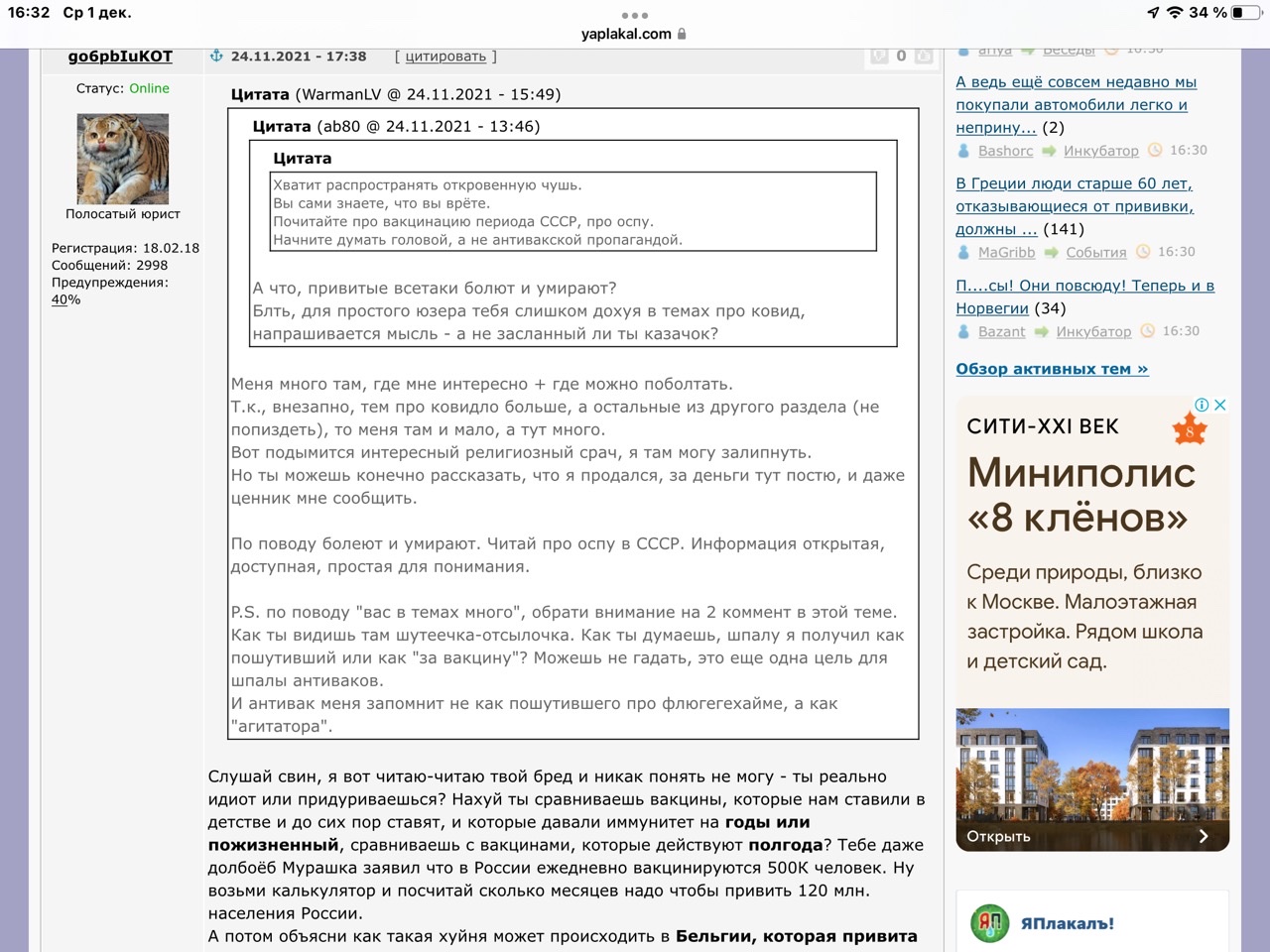The height and width of the screenshot is (952, 1270).
Task: Close the Сити-XXI век advertisement
Action: [x=1220, y=405]
